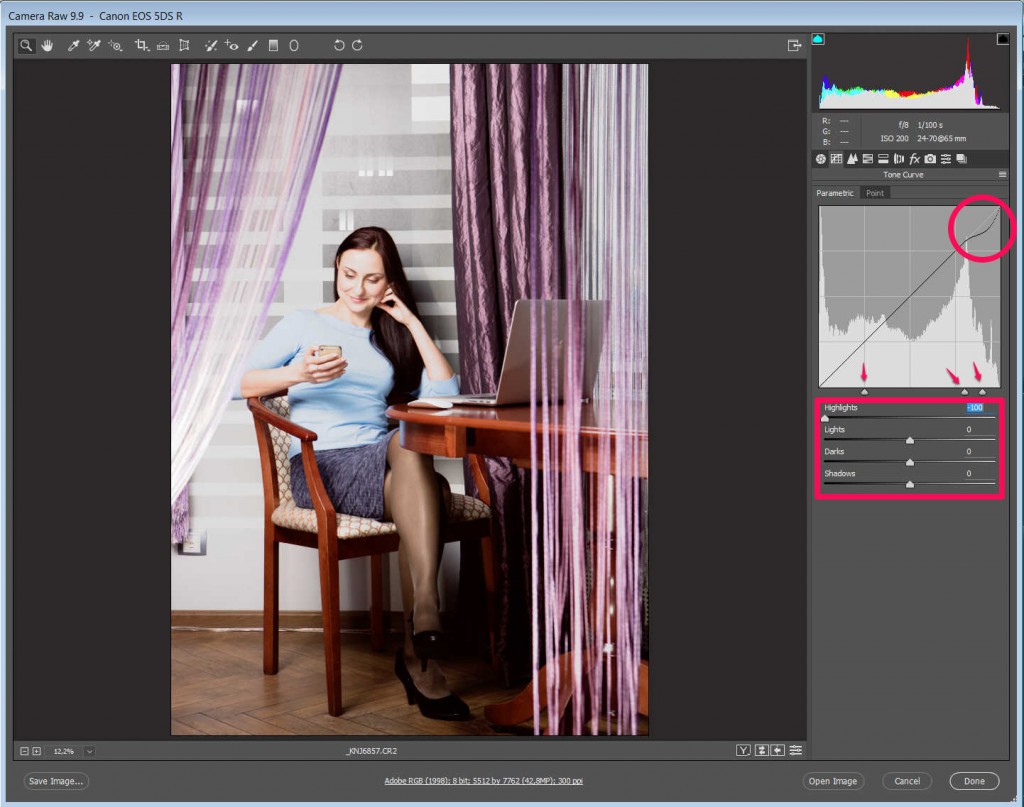Viewport: 1024px width, 807px height.
Task: Select the White Balance eyedropper tool
Action: click(x=73, y=46)
